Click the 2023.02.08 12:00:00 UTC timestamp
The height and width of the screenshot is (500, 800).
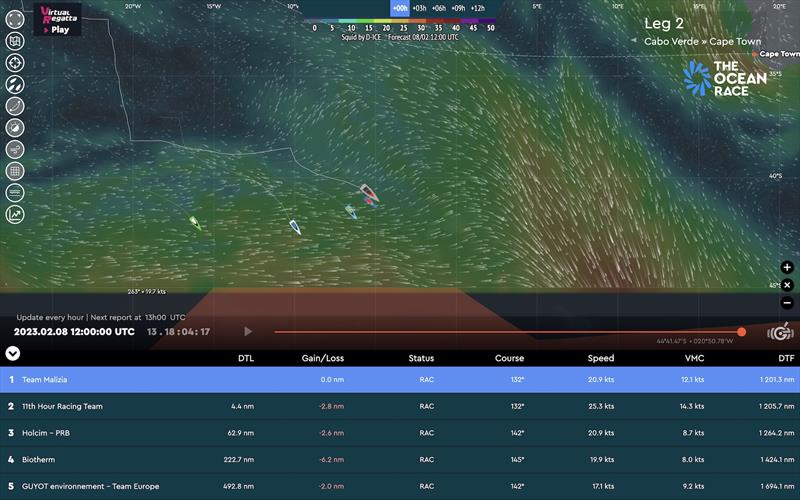tap(74, 332)
